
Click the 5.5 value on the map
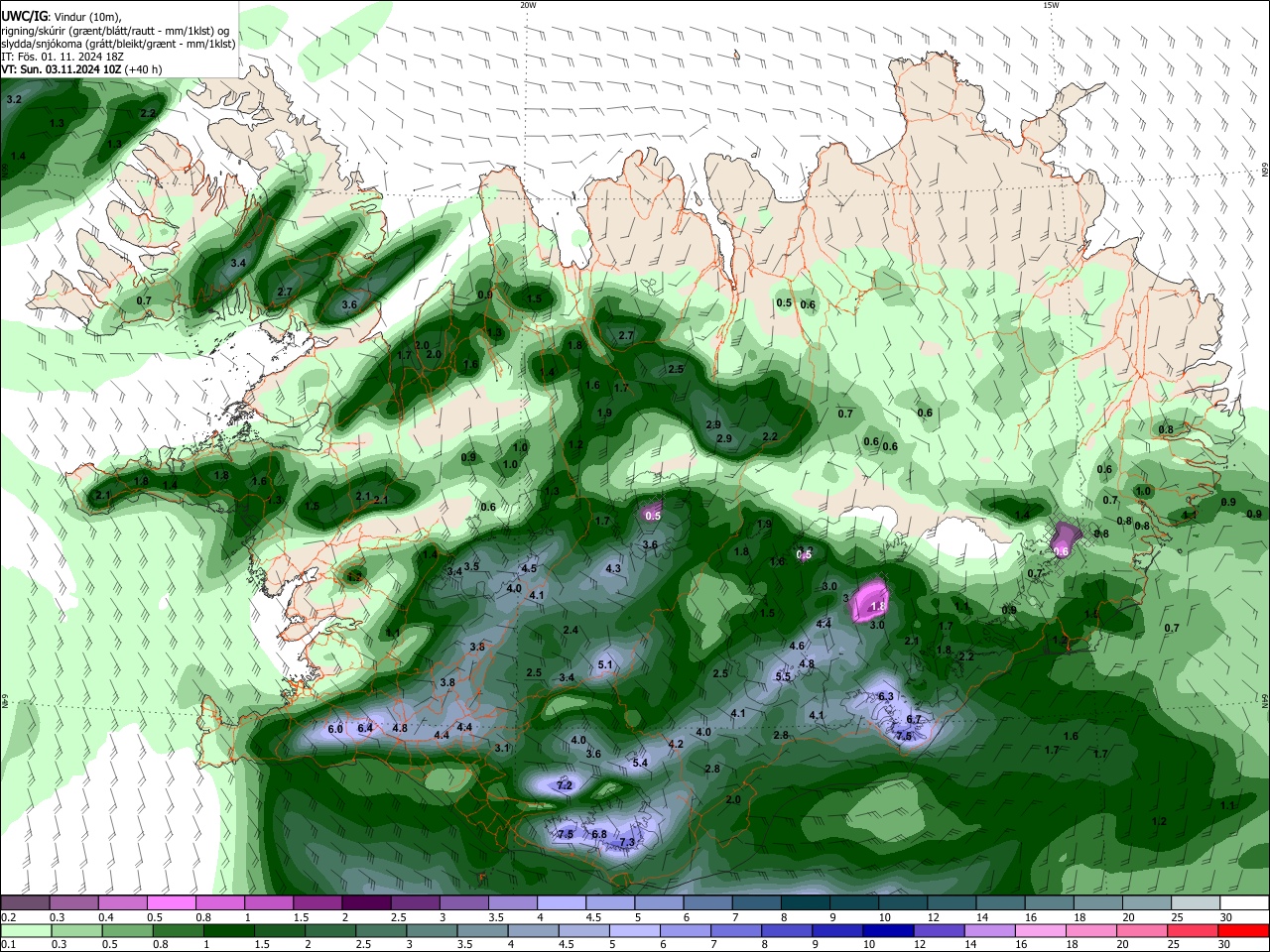(783, 677)
